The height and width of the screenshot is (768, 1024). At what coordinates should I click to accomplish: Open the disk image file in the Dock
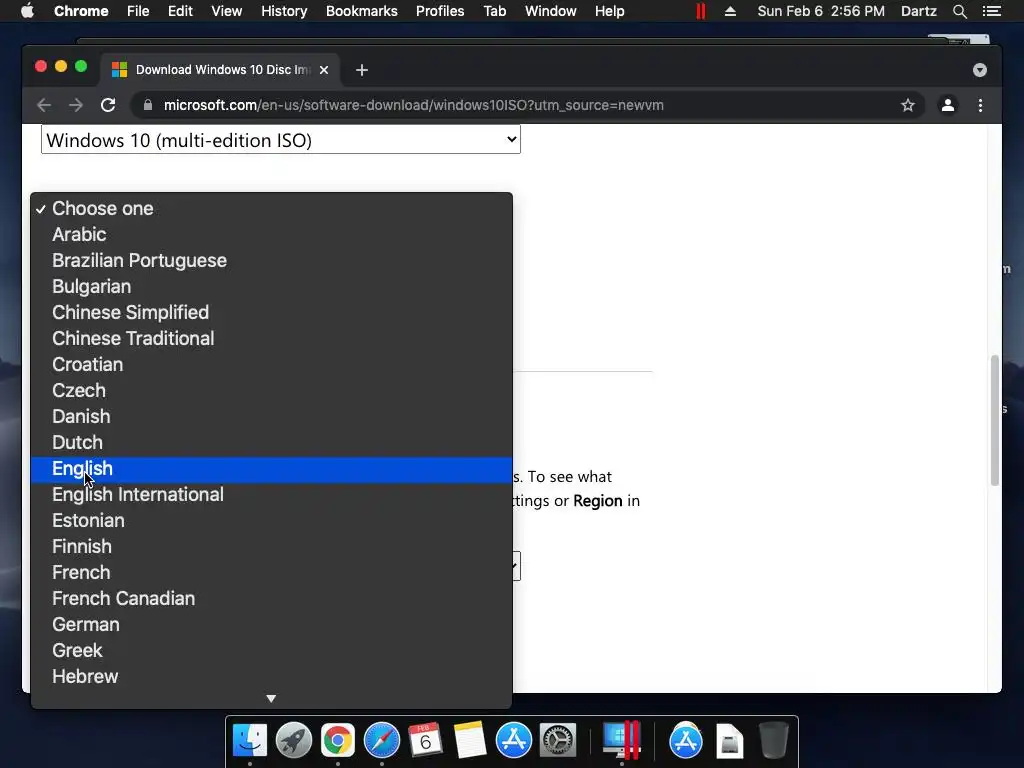click(x=729, y=741)
